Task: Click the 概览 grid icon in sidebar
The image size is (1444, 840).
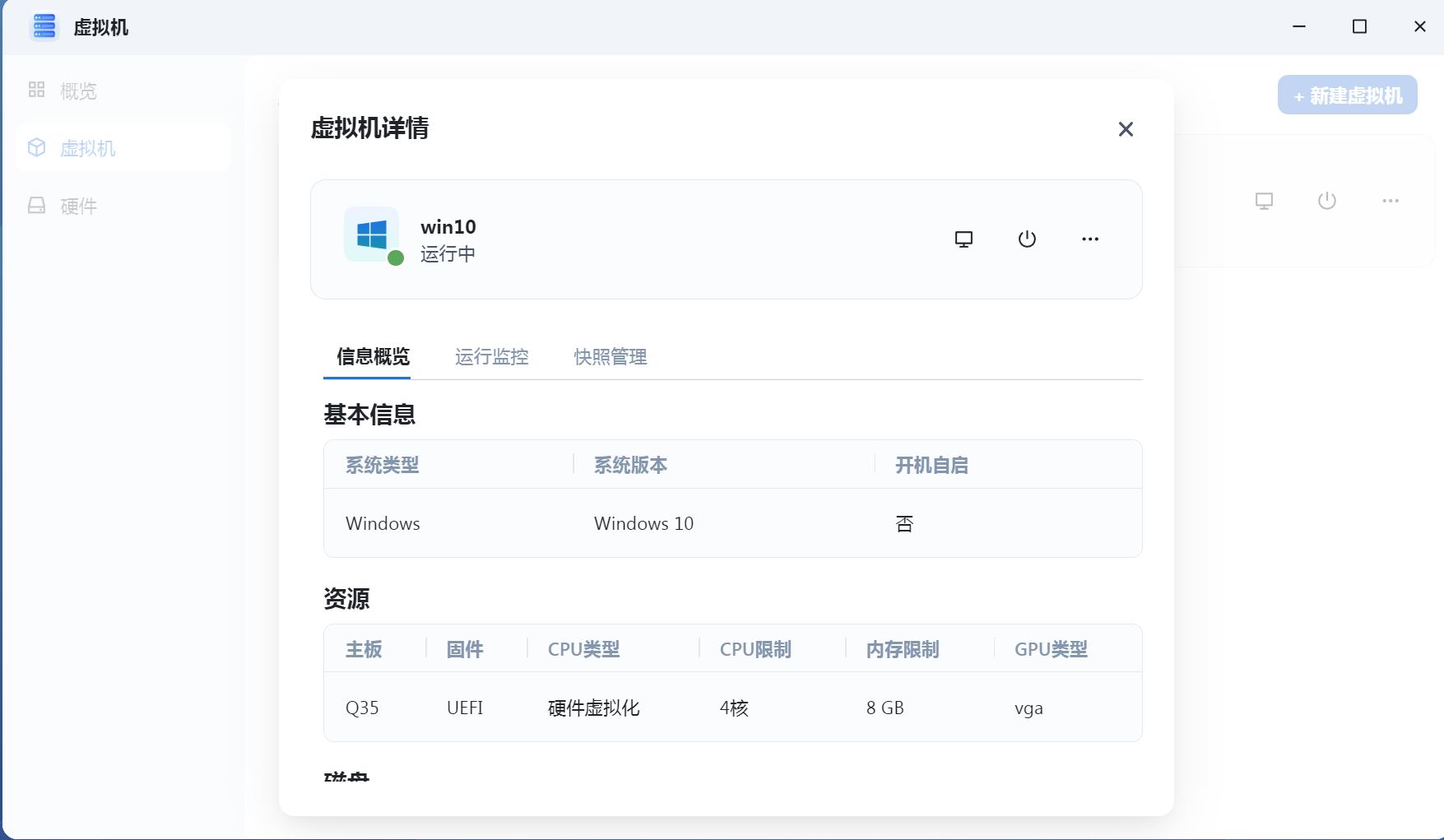Action: point(37,90)
